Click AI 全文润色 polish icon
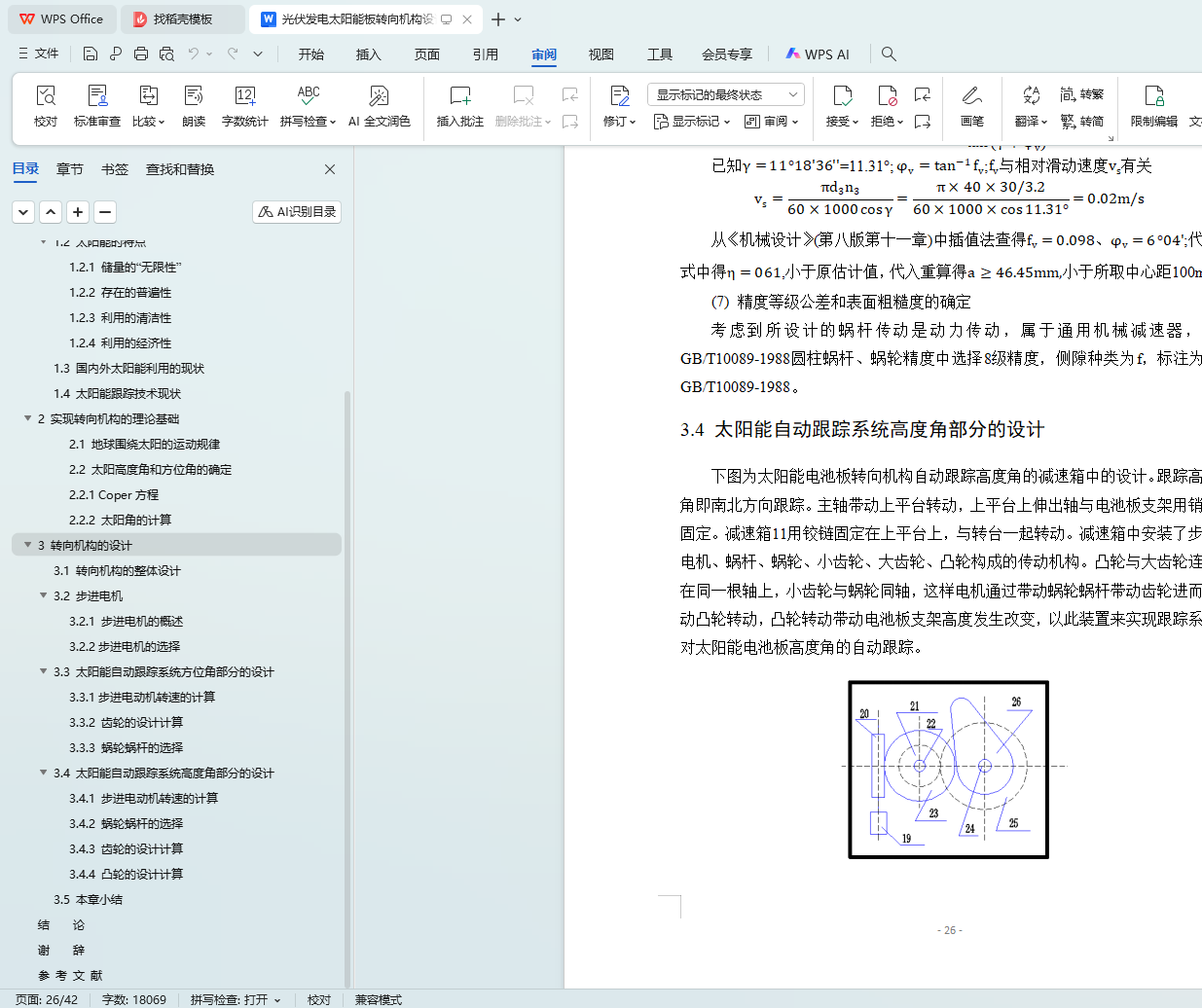The image size is (1202, 1008). [380, 95]
